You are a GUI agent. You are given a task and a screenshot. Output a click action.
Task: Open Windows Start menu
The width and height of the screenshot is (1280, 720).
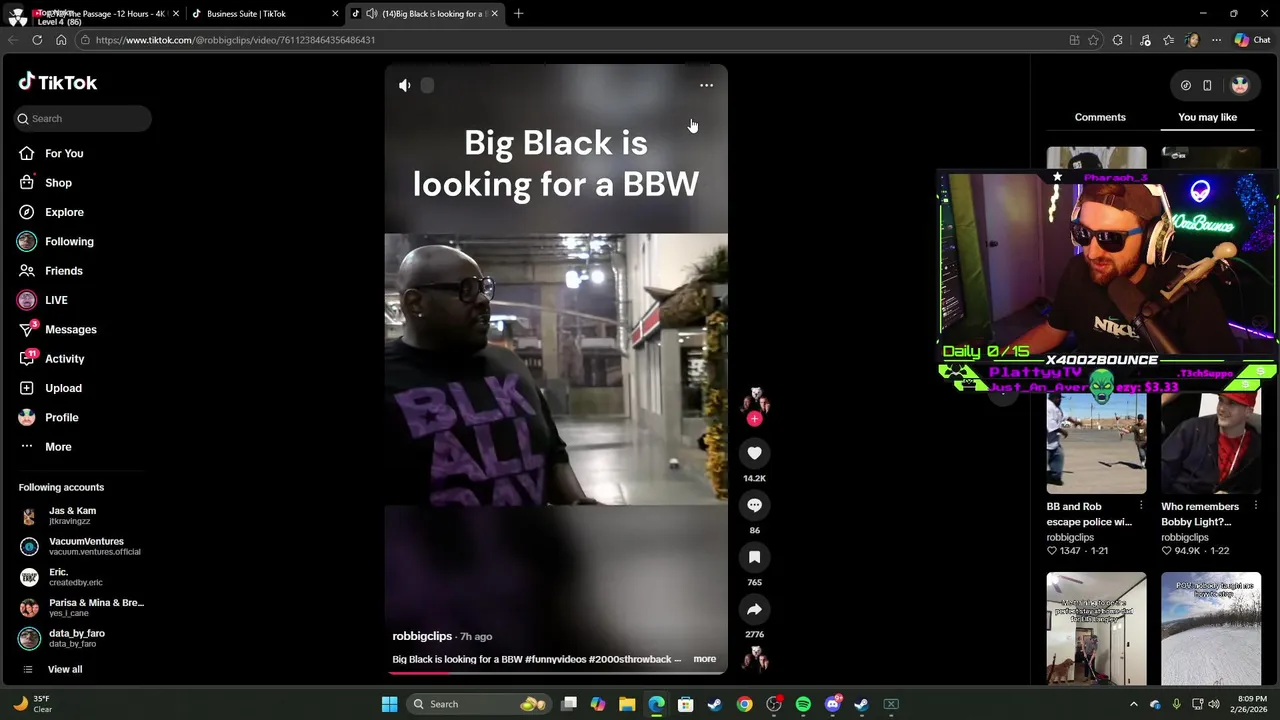[389, 704]
